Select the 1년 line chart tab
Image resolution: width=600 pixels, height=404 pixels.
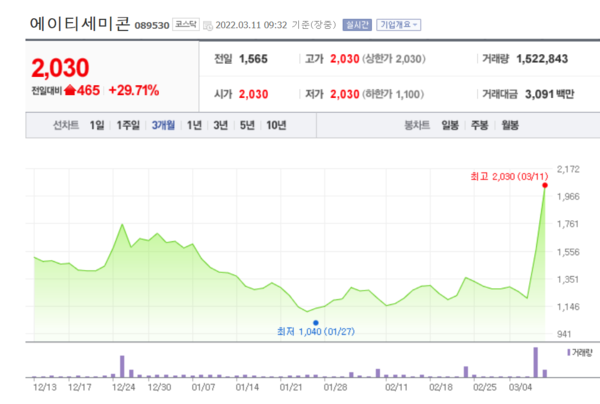(194, 125)
